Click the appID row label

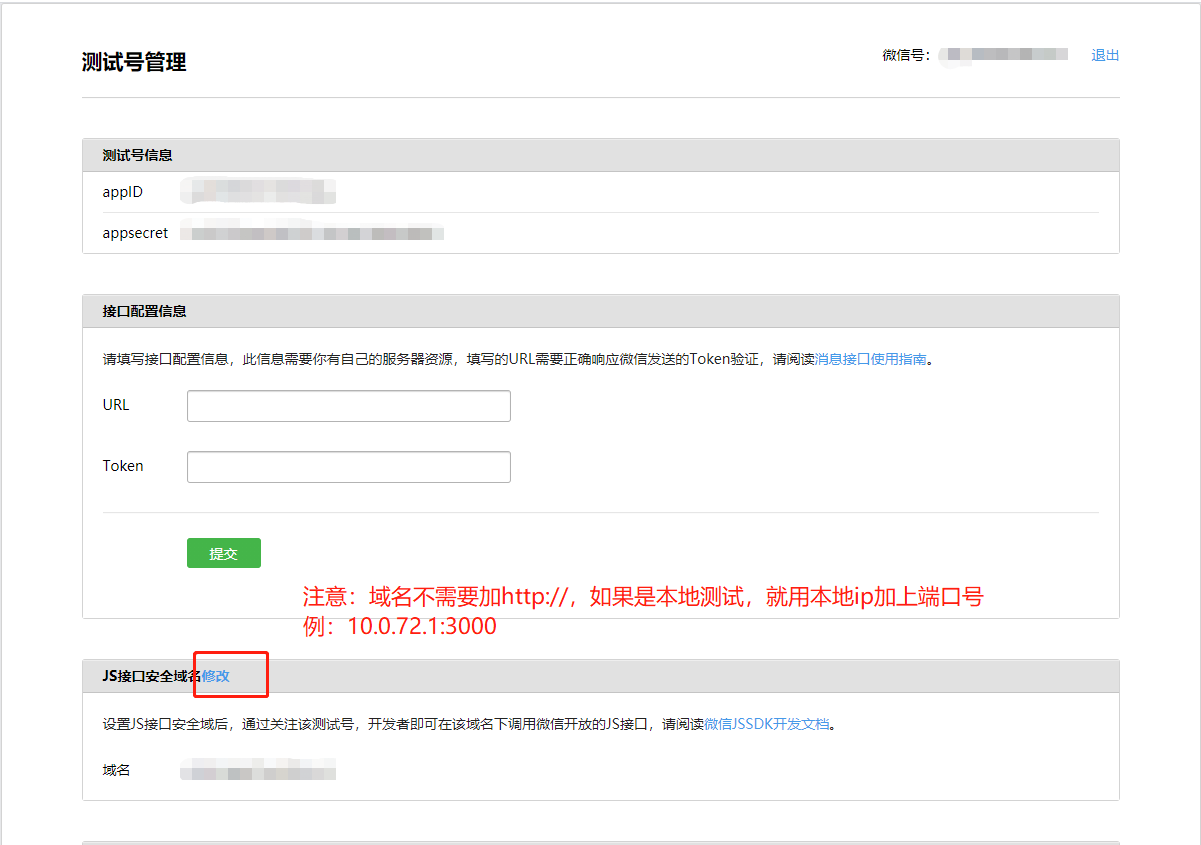pyautogui.click(x=122, y=191)
